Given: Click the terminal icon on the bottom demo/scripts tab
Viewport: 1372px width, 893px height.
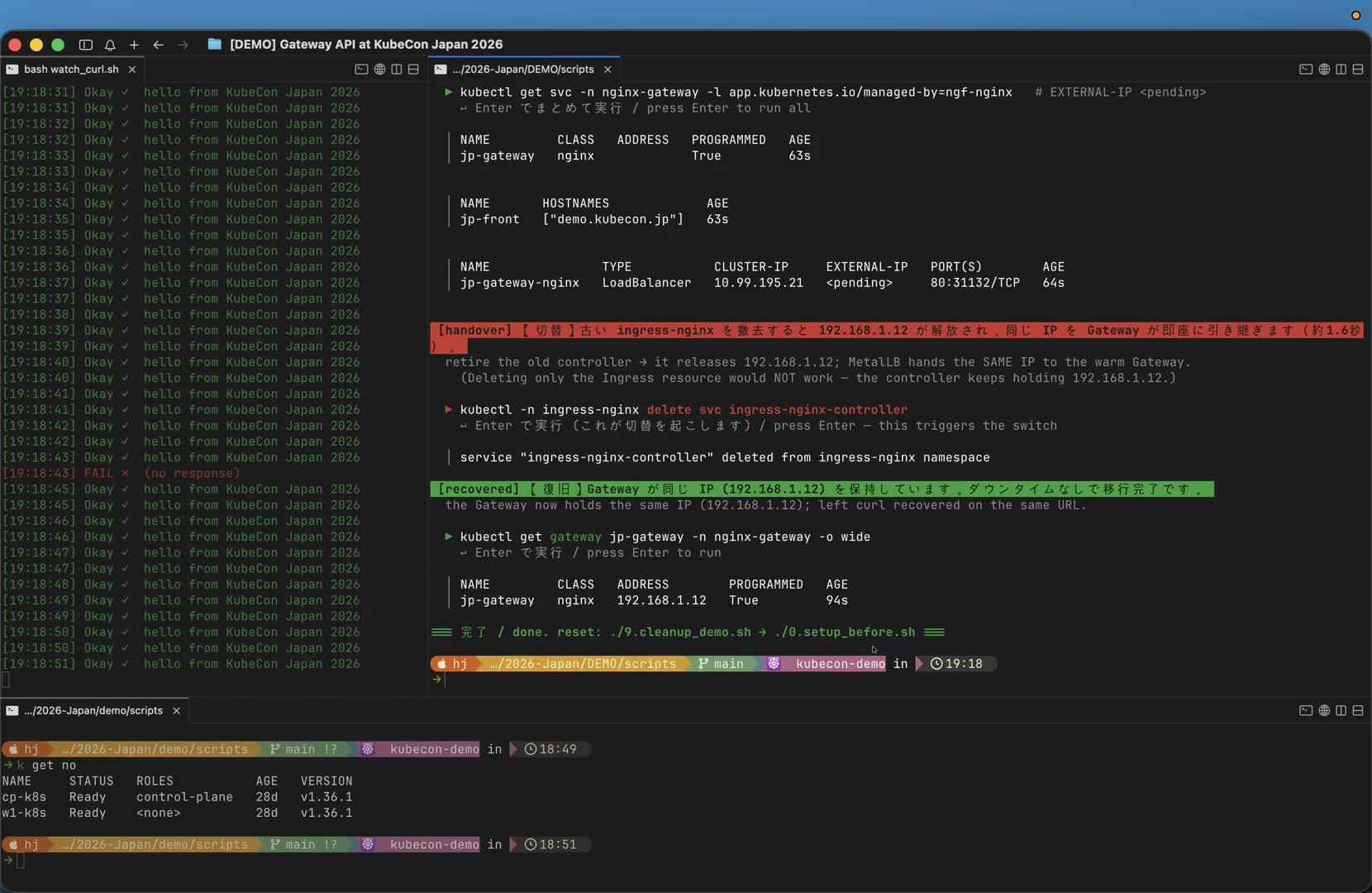Looking at the screenshot, I should [x=12, y=710].
